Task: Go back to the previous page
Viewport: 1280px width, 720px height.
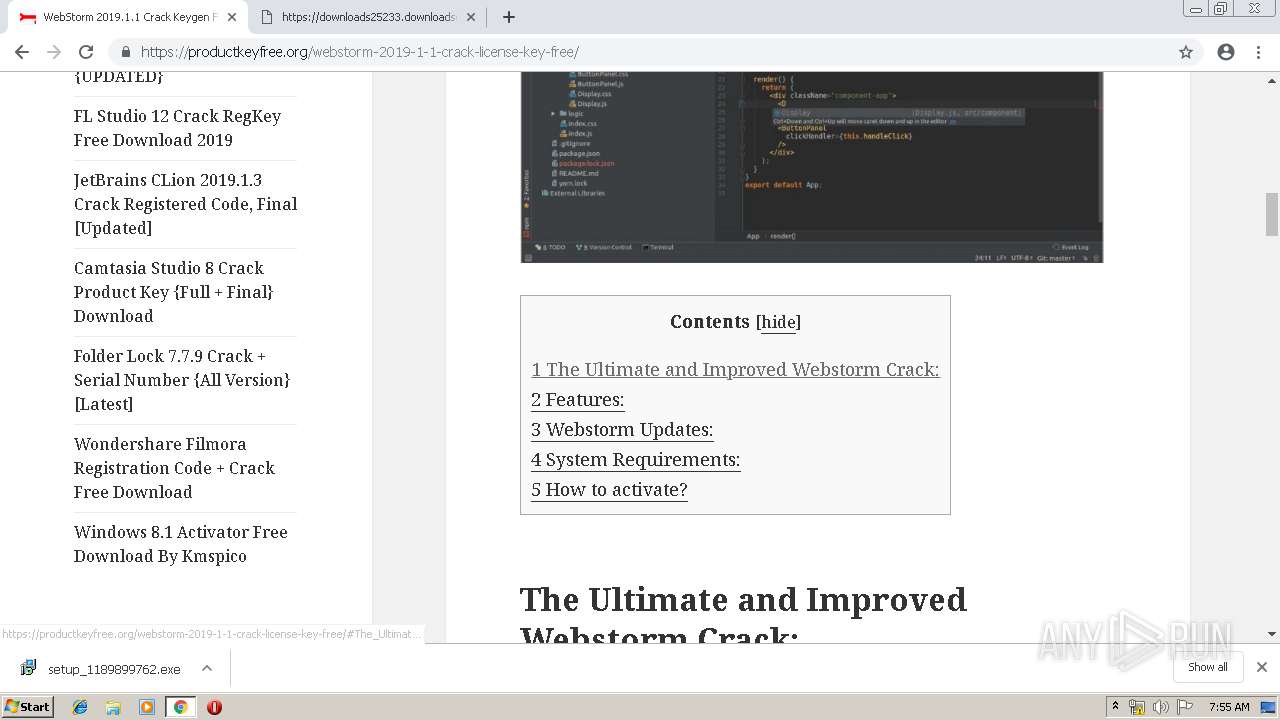Action: (22, 52)
